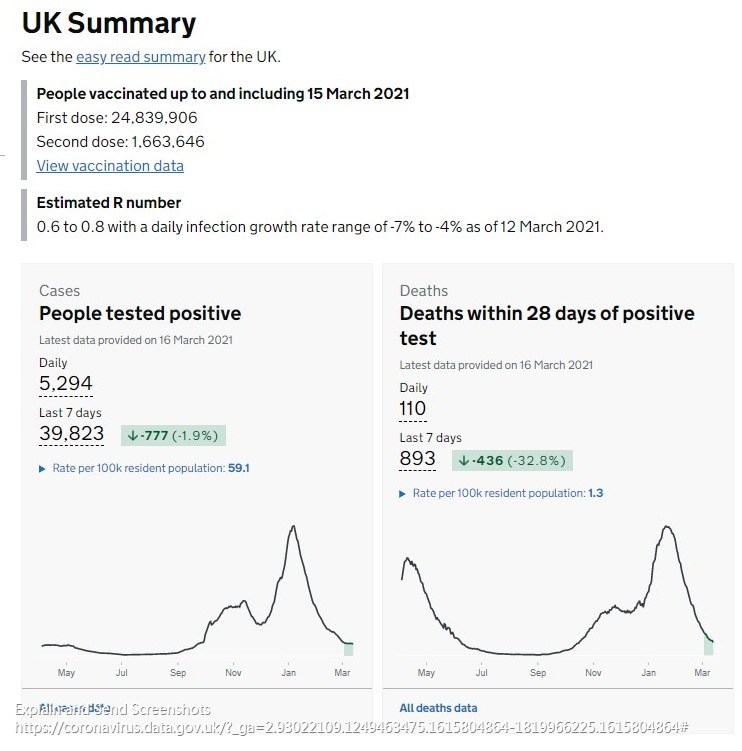This screenshot has height=751, width=742.
Task: Click the green highlighted end of cases chart
Action: click(348, 648)
